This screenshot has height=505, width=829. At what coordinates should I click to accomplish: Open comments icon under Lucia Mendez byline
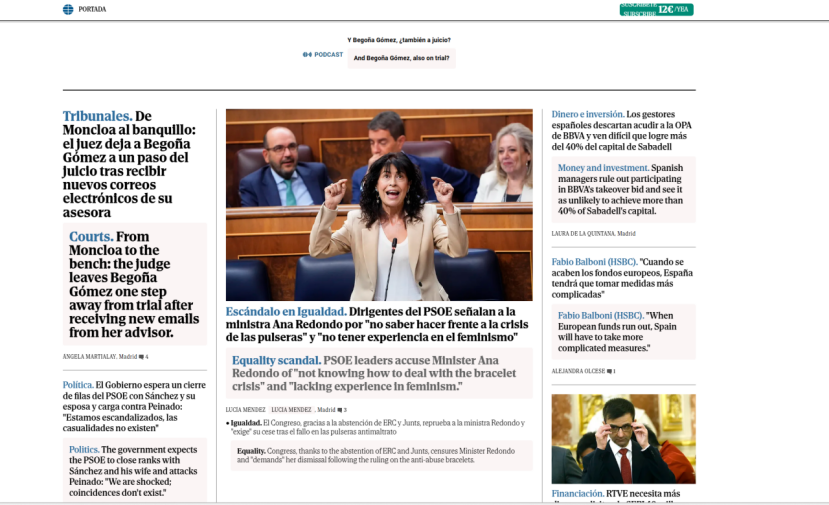[x=342, y=410]
